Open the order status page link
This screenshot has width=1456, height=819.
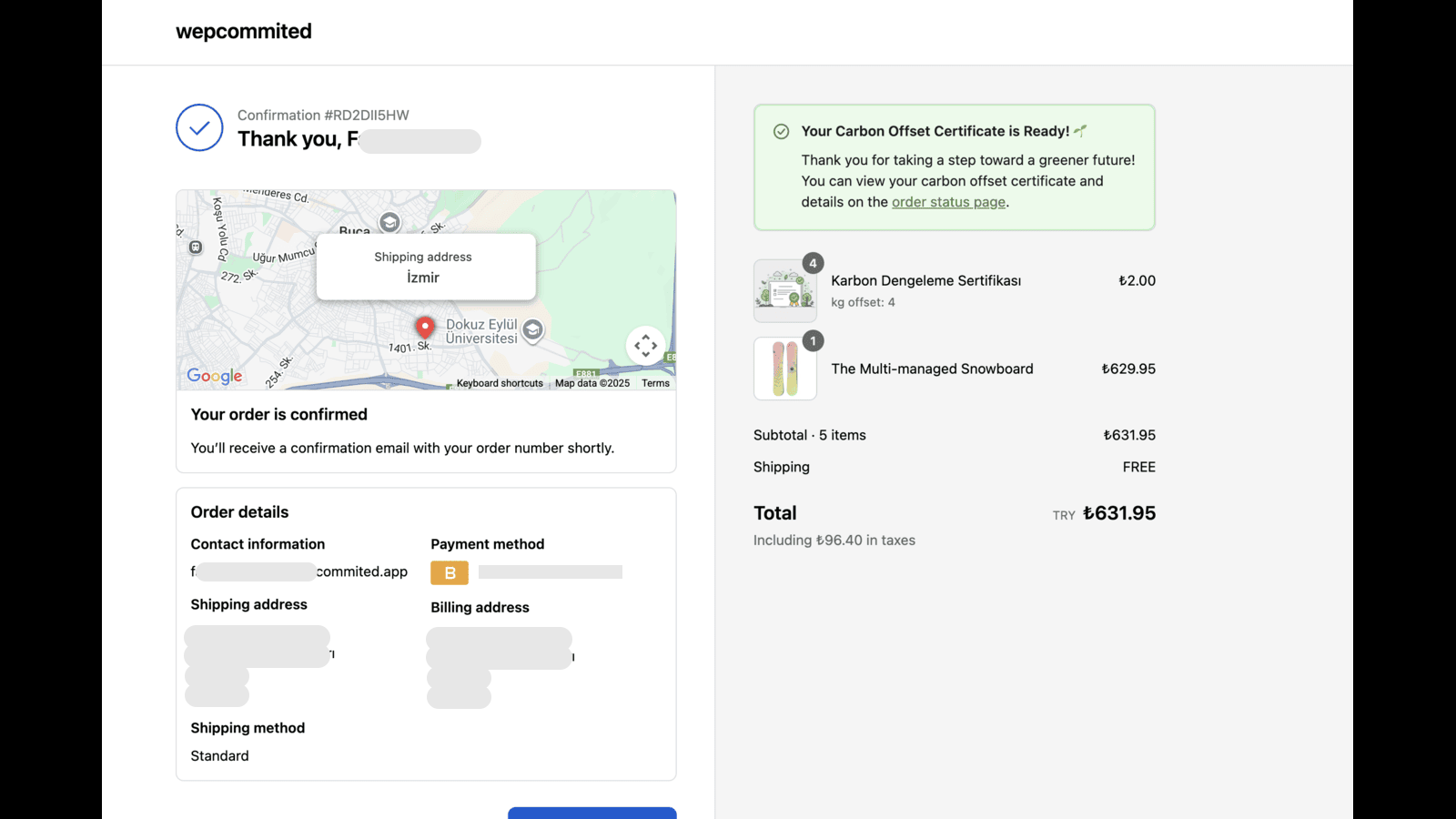tap(948, 202)
